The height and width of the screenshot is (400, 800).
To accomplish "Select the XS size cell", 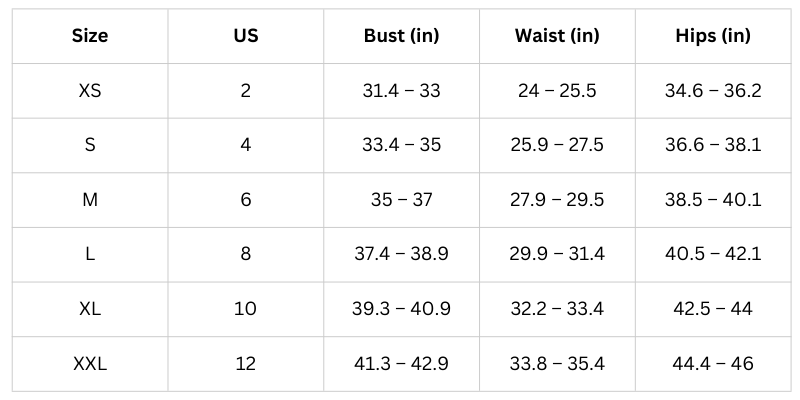I will tap(90, 91).
